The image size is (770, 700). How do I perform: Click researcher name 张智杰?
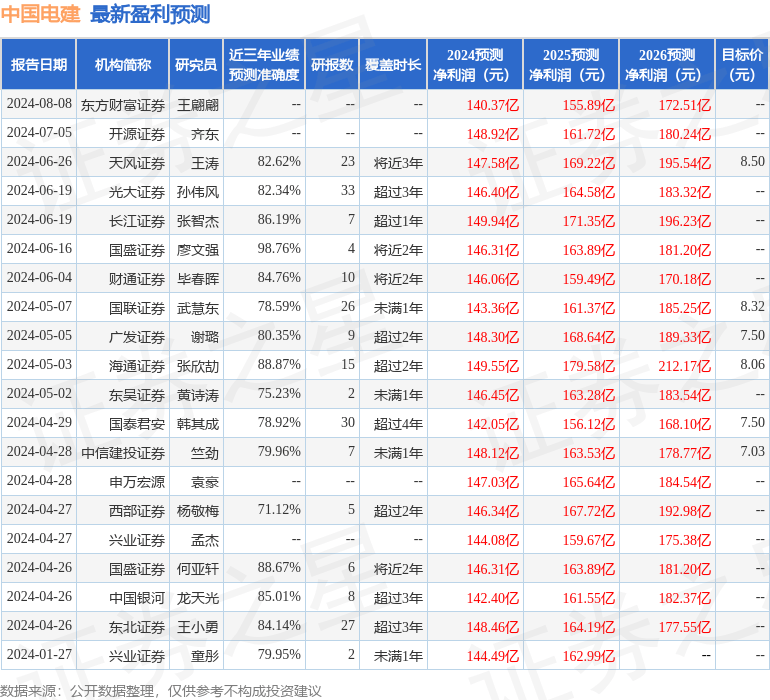[198, 221]
